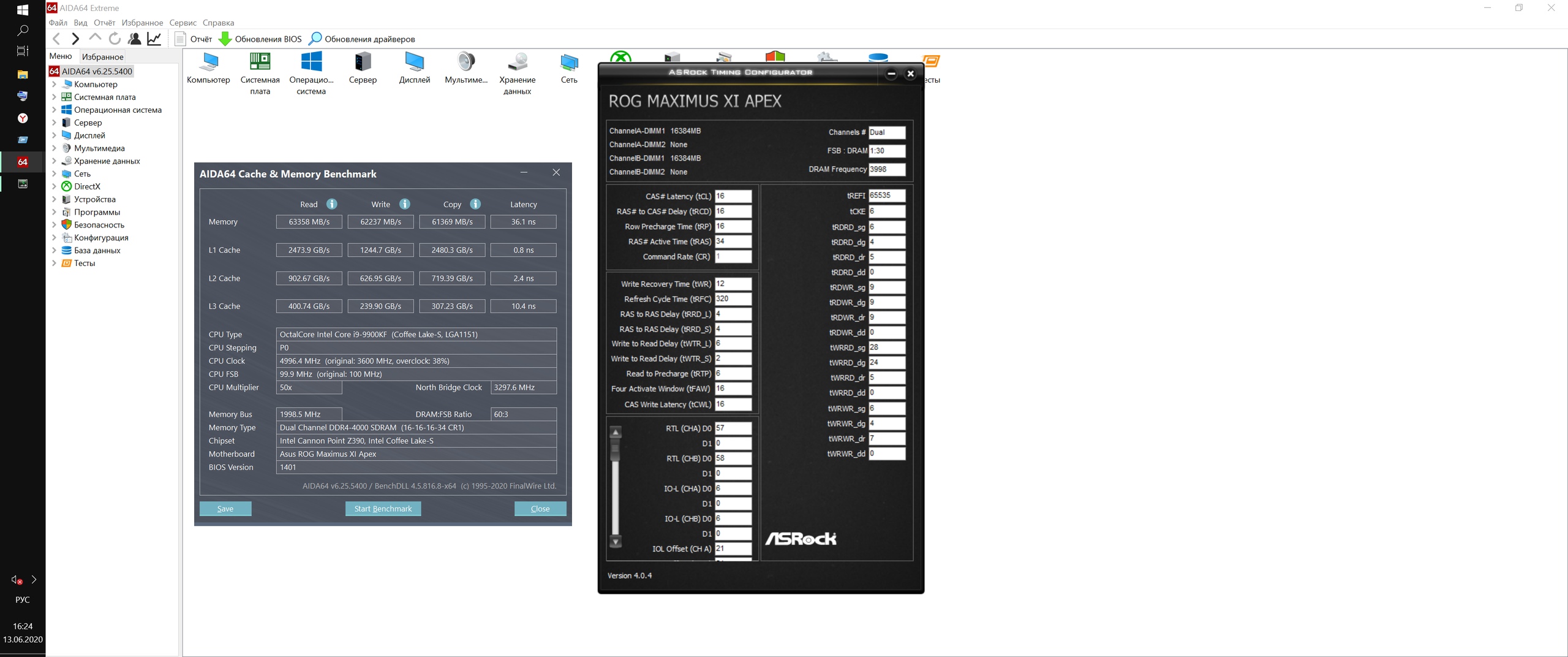Viewport: 1568px width, 657px height.
Task: Open the Сеть icon in the main pane
Action: [x=569, y=68]
